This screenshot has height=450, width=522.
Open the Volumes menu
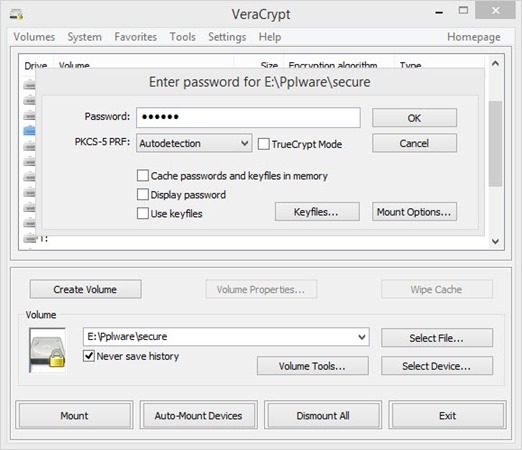[34, 37]
